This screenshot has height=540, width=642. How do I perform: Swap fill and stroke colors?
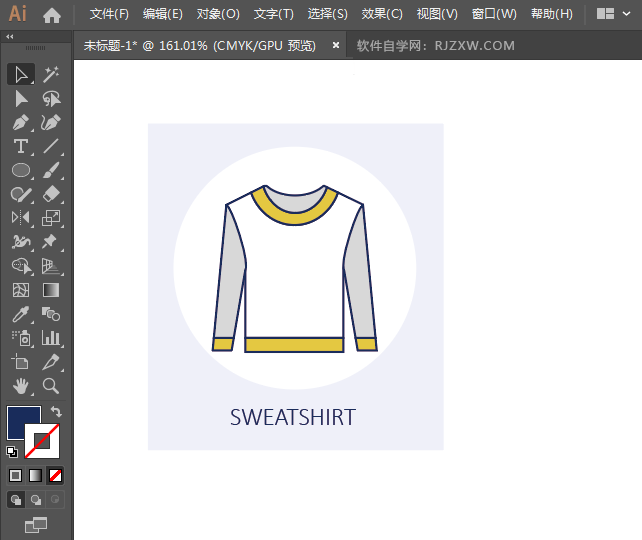[57, 411]
